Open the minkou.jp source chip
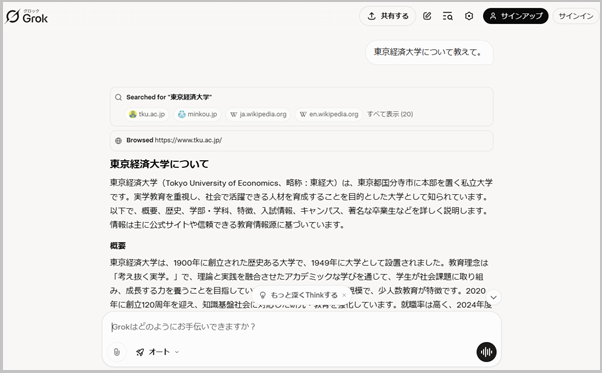602x373 pixels. click(x=197, y=114)
